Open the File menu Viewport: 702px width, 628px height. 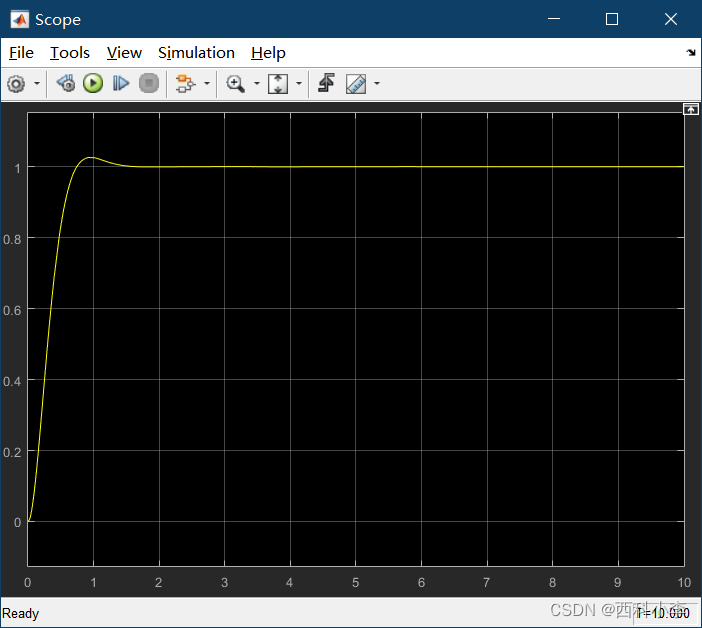click(21, 53)
